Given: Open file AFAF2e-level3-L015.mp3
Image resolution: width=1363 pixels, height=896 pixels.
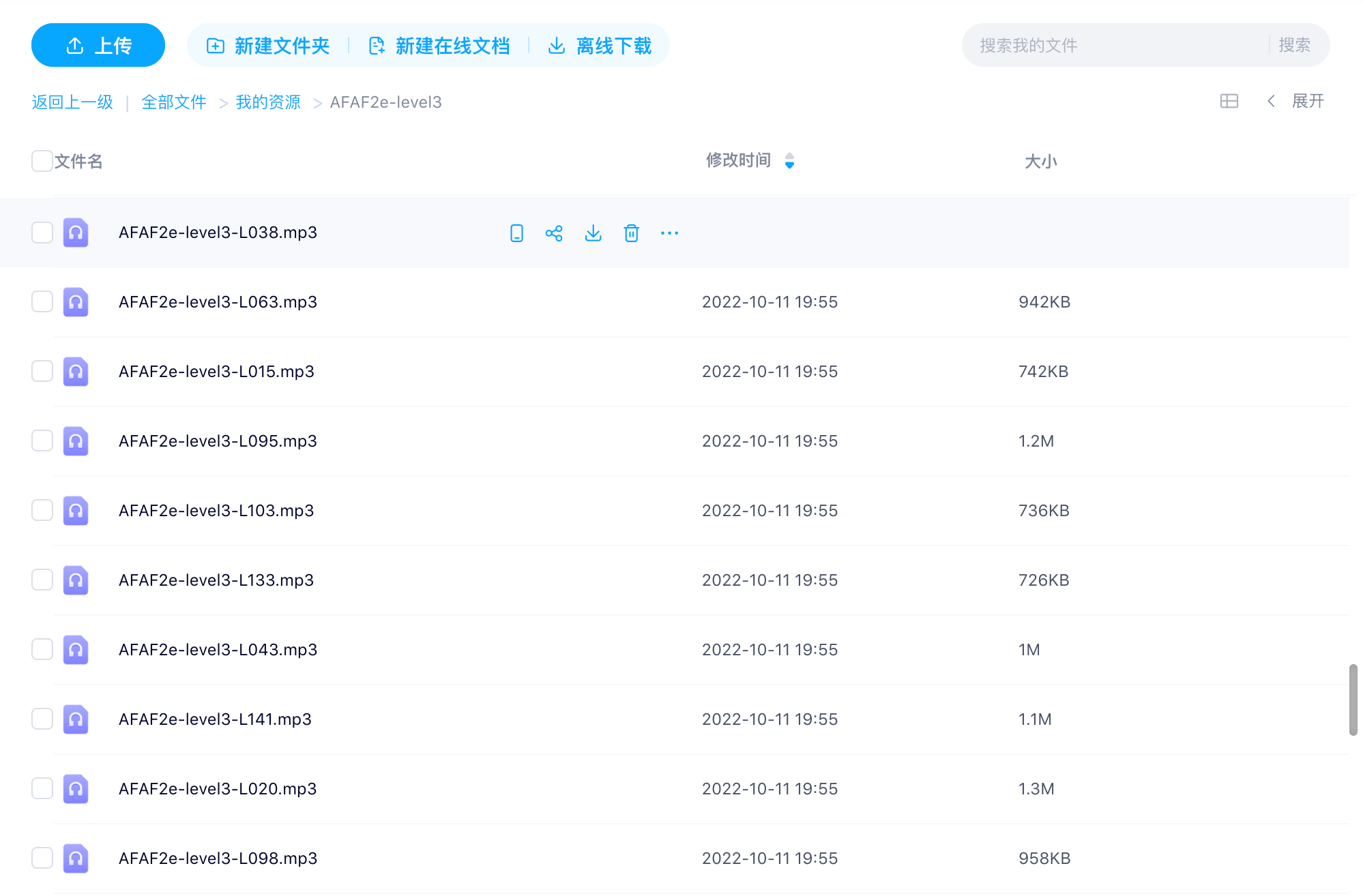Looking at the screenshot, I should (216, 372).
